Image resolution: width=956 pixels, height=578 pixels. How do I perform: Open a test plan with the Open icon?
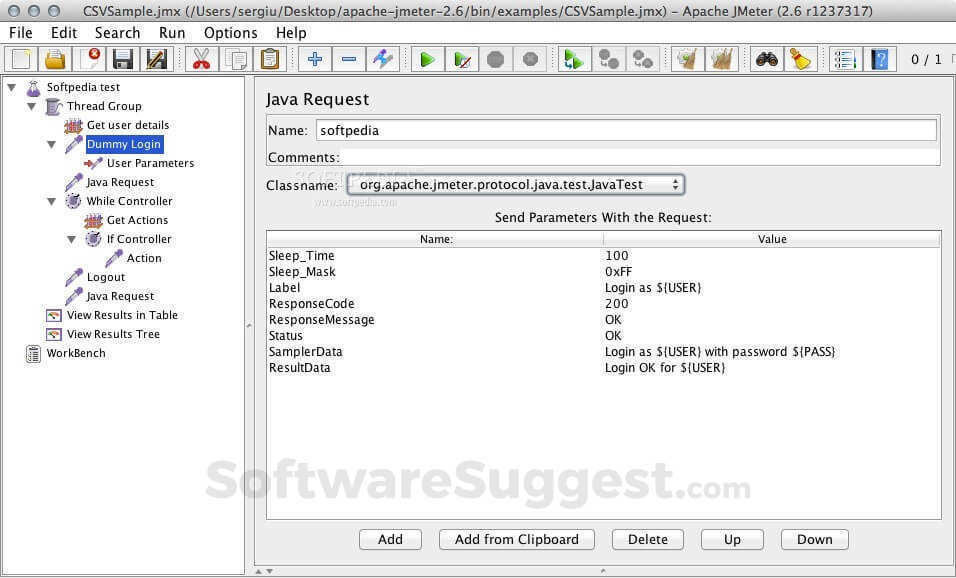55,59
